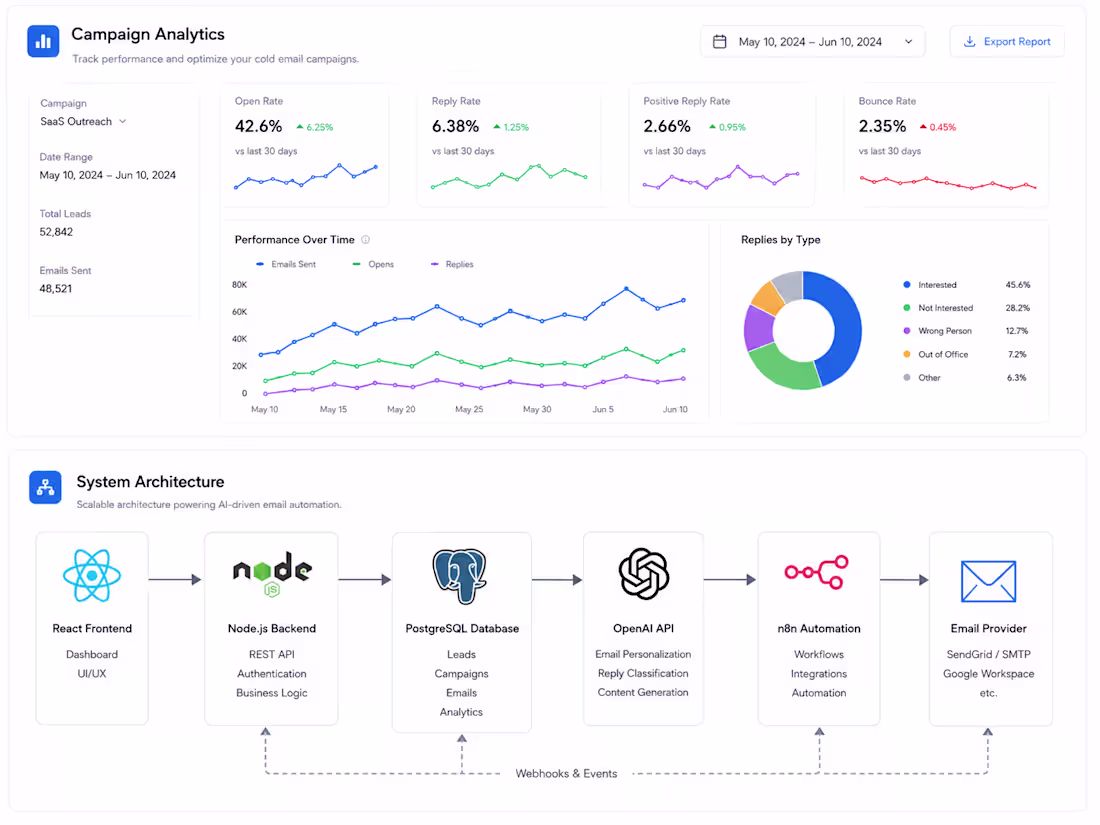Click the 80K y-axis label

[x=239, y=285]
